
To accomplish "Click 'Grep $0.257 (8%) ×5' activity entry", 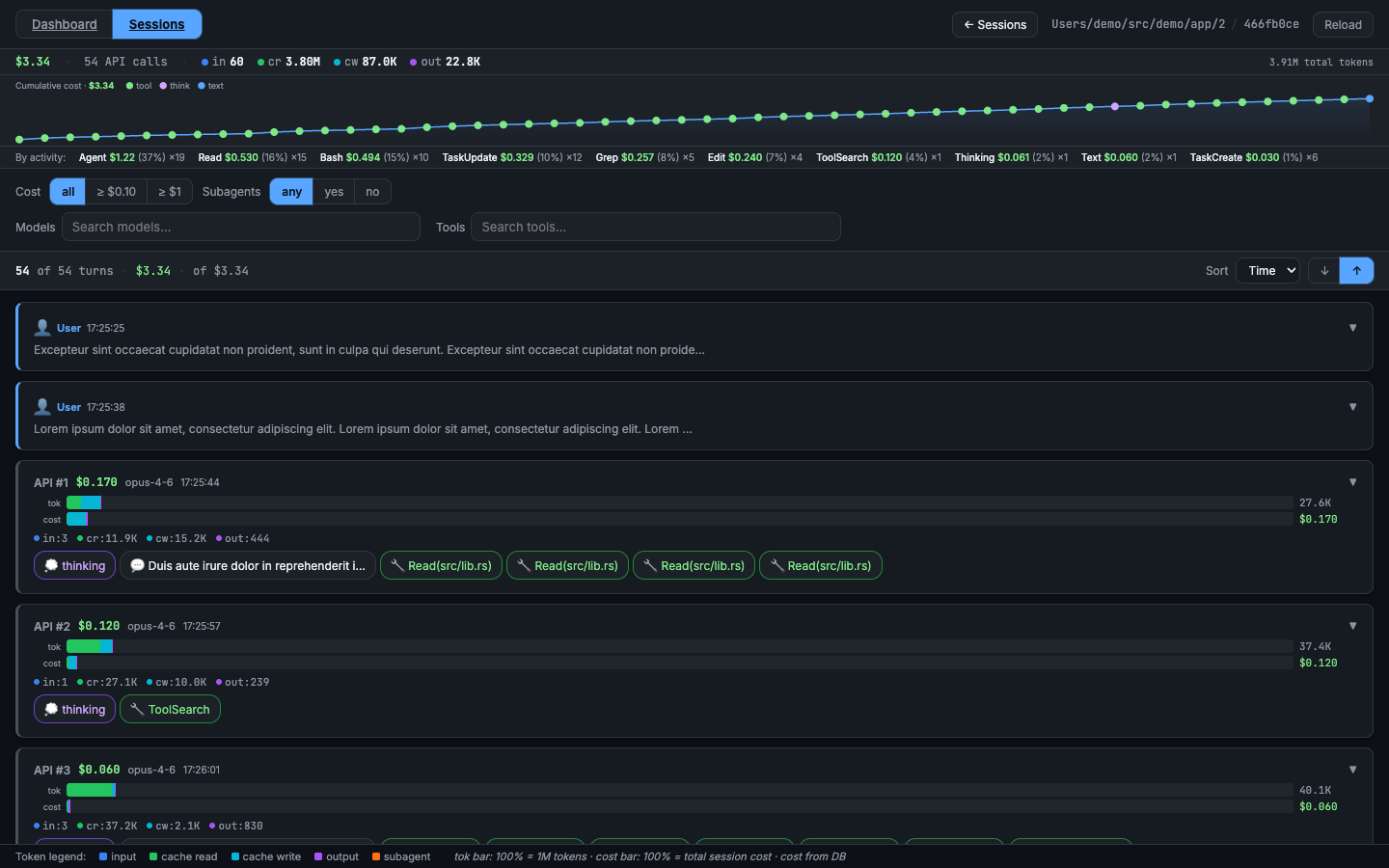I will pos(644,157).
